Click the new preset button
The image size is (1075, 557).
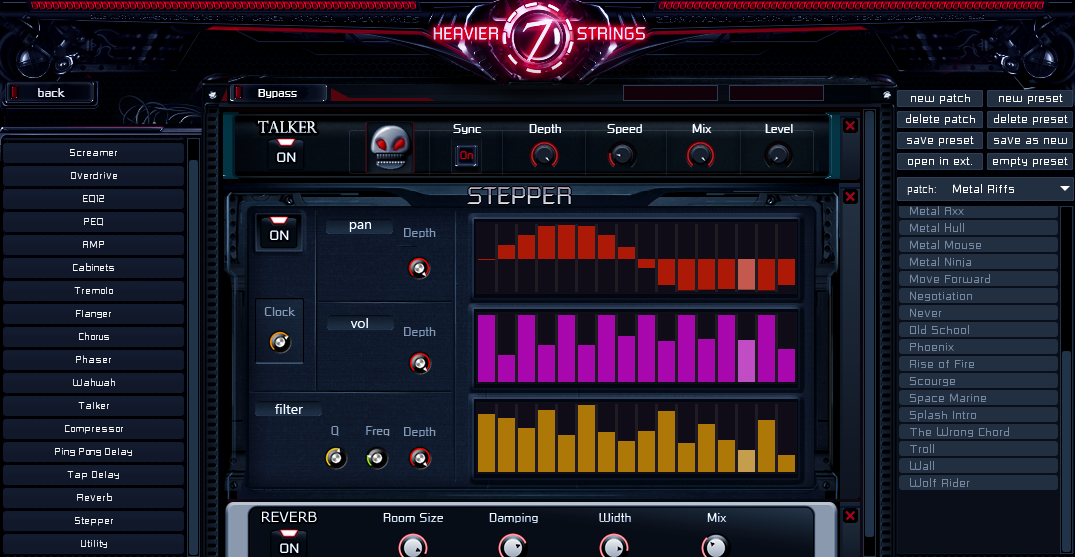[1030, 98]
